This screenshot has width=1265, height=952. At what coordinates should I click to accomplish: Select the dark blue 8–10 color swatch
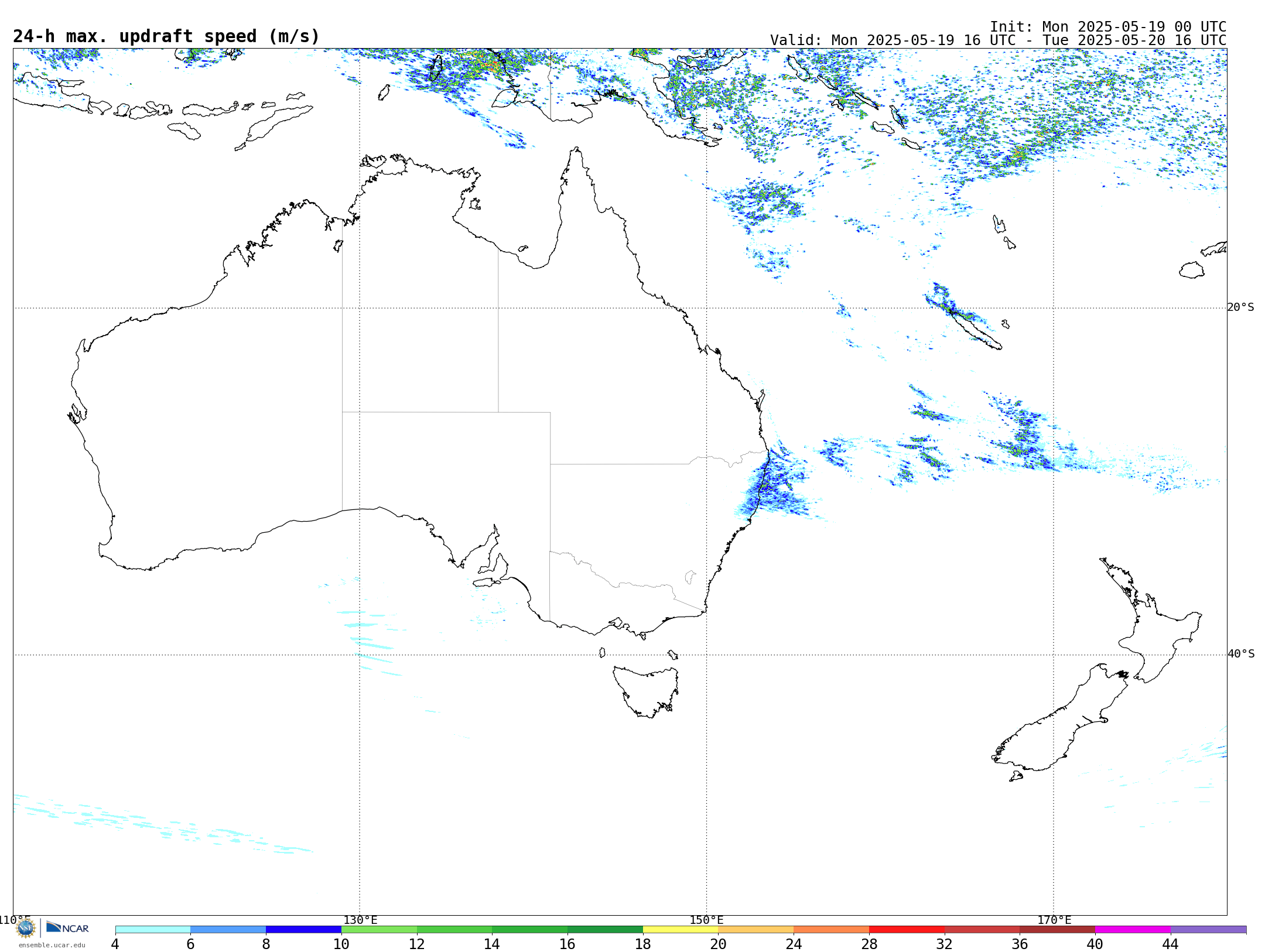[303, 930]
